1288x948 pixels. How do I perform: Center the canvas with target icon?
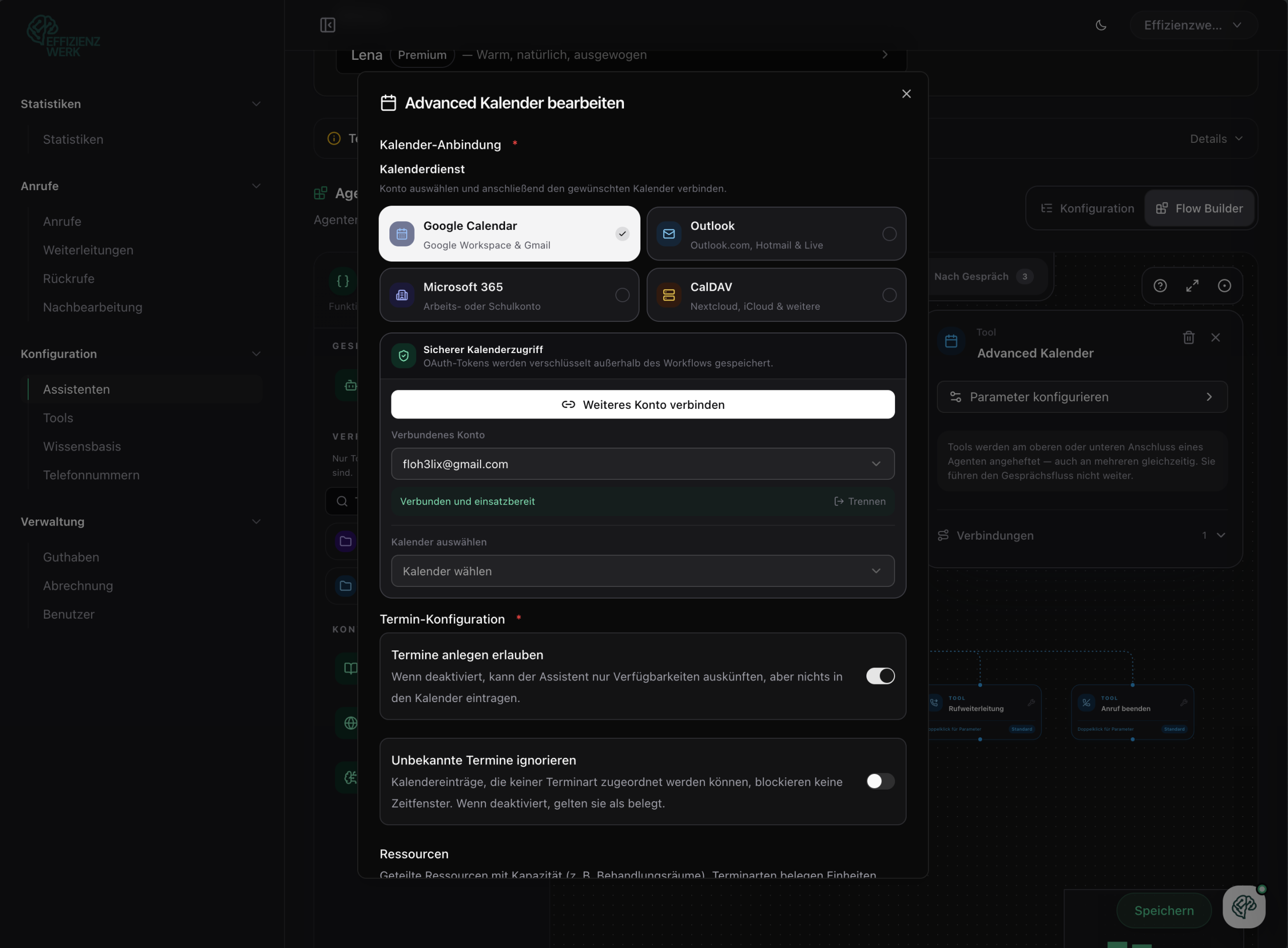pyautogui.click(x=1224, y=286)
